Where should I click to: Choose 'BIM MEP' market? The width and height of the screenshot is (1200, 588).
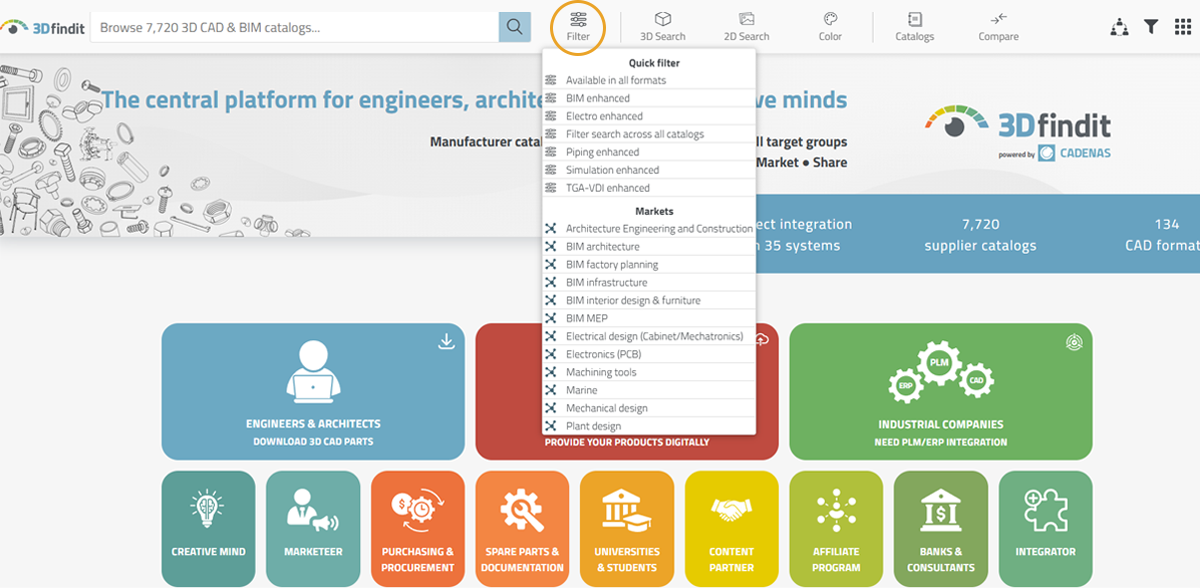pos(648,319)
